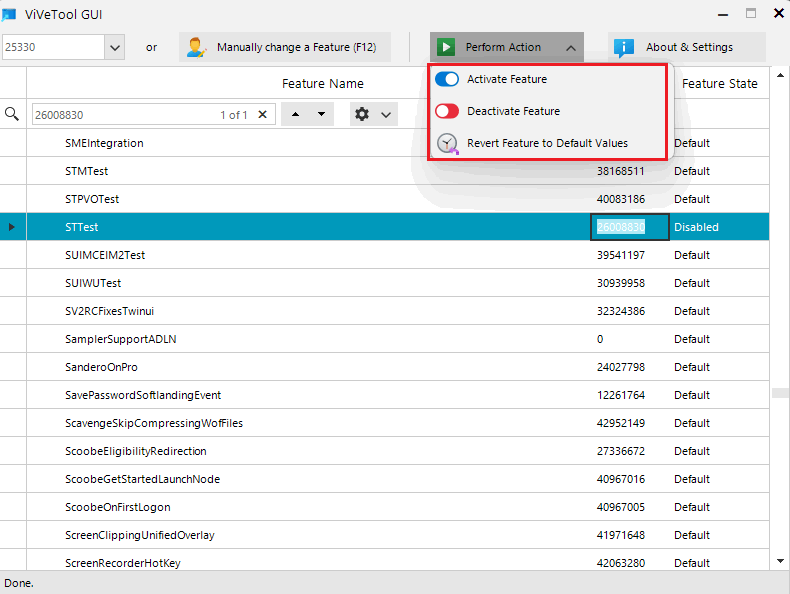Toggle the blue Activate Feature switch
790x594 pixels.
tap(447, 79)
